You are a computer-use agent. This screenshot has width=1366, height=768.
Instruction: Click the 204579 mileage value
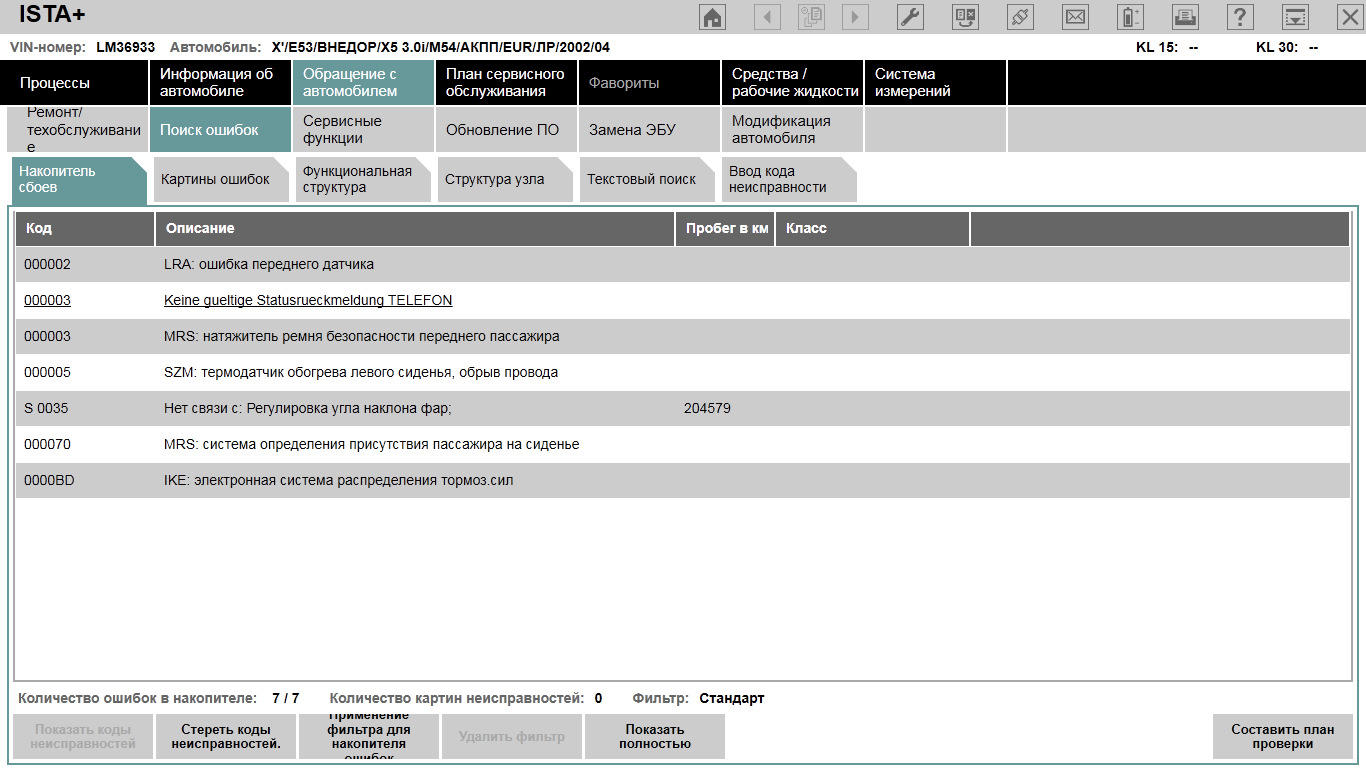pos(707,408)
